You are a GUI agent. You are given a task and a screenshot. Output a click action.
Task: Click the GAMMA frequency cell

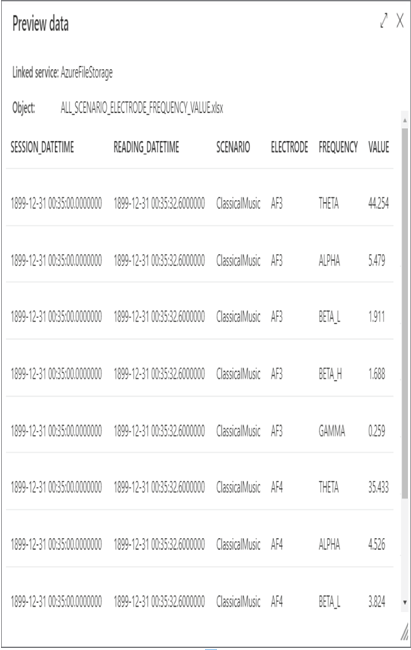tap(332, 432)
